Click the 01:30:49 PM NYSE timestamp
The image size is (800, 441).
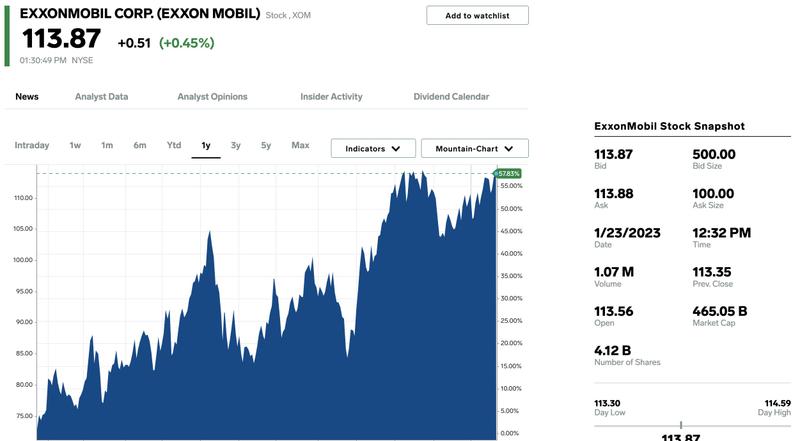coord(56,60)
